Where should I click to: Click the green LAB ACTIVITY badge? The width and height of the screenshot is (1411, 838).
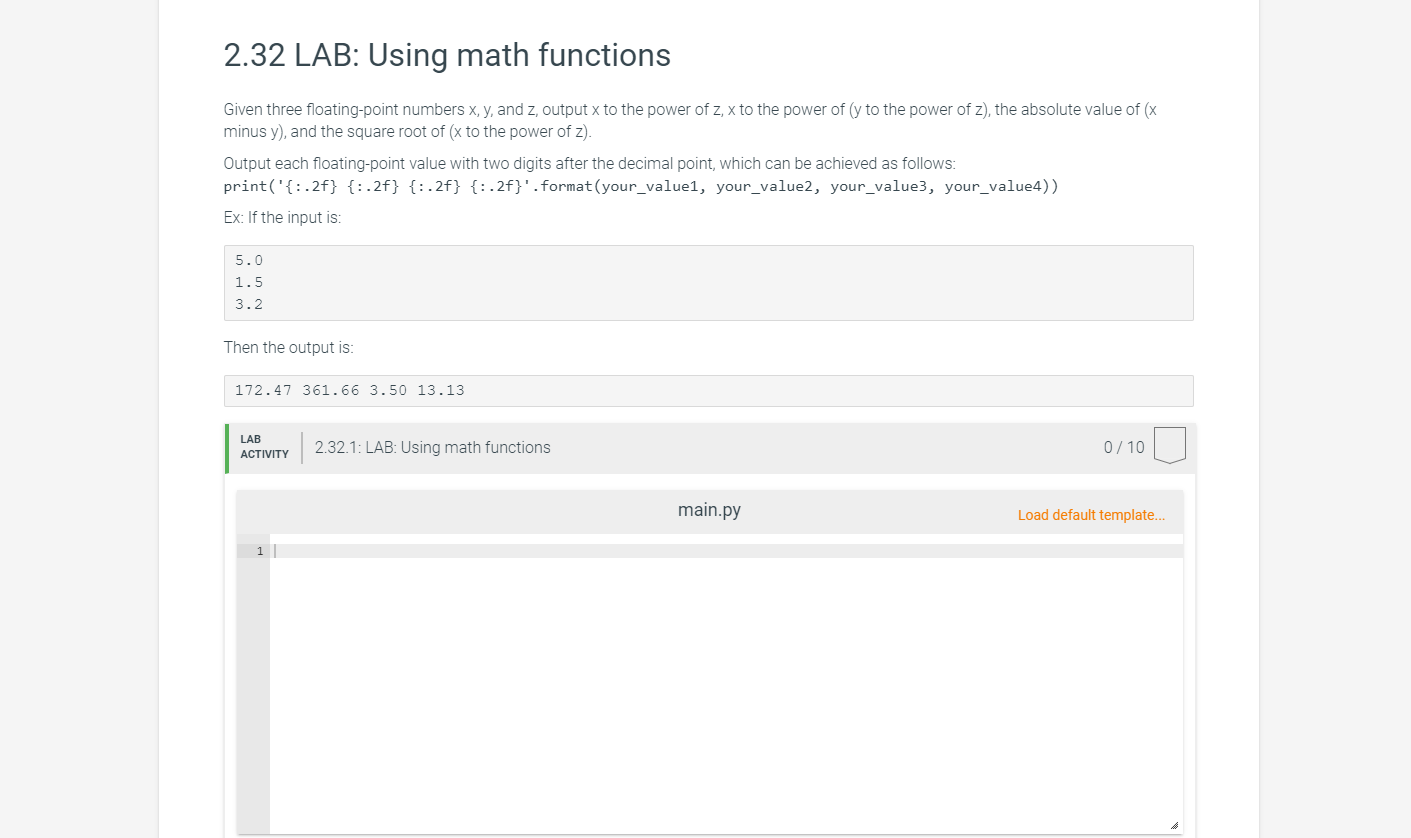click(262, 448)
